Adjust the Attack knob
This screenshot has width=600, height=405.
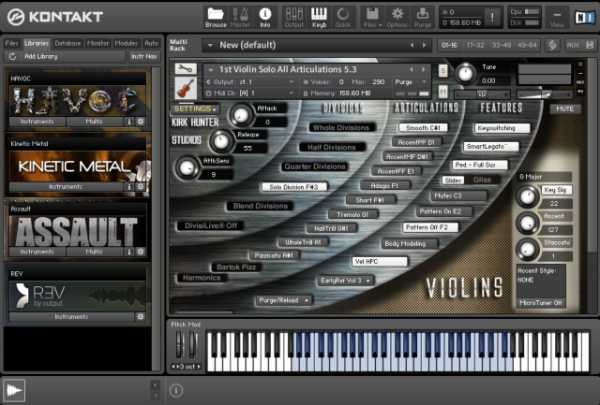click(x=241, y=115)
